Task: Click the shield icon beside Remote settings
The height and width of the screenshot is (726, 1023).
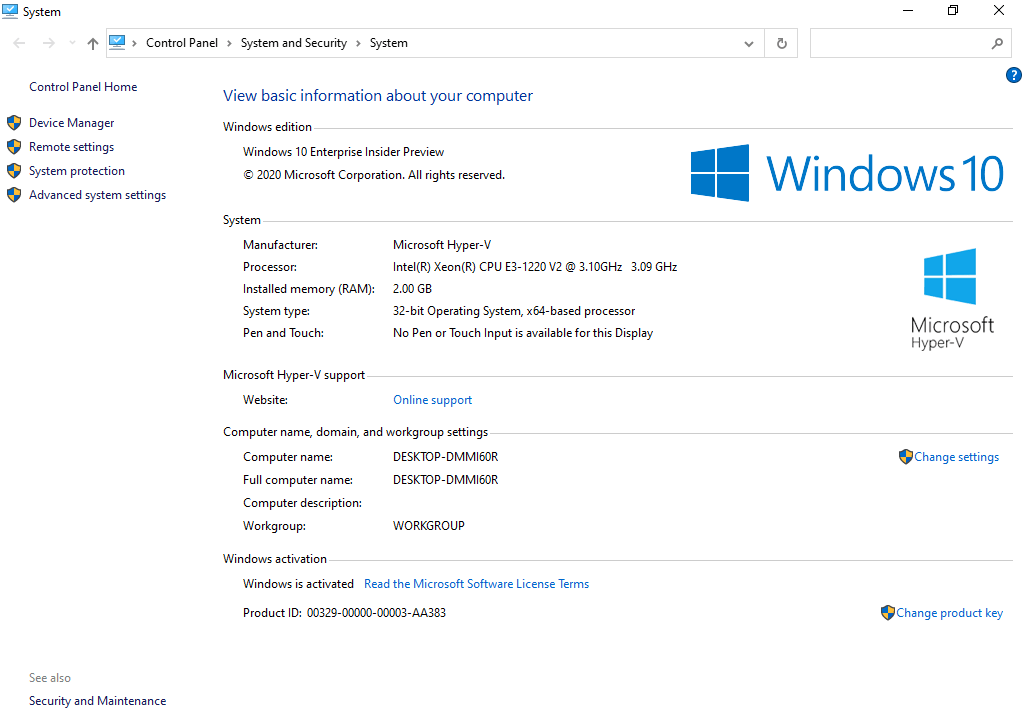Action: point(14,147)
